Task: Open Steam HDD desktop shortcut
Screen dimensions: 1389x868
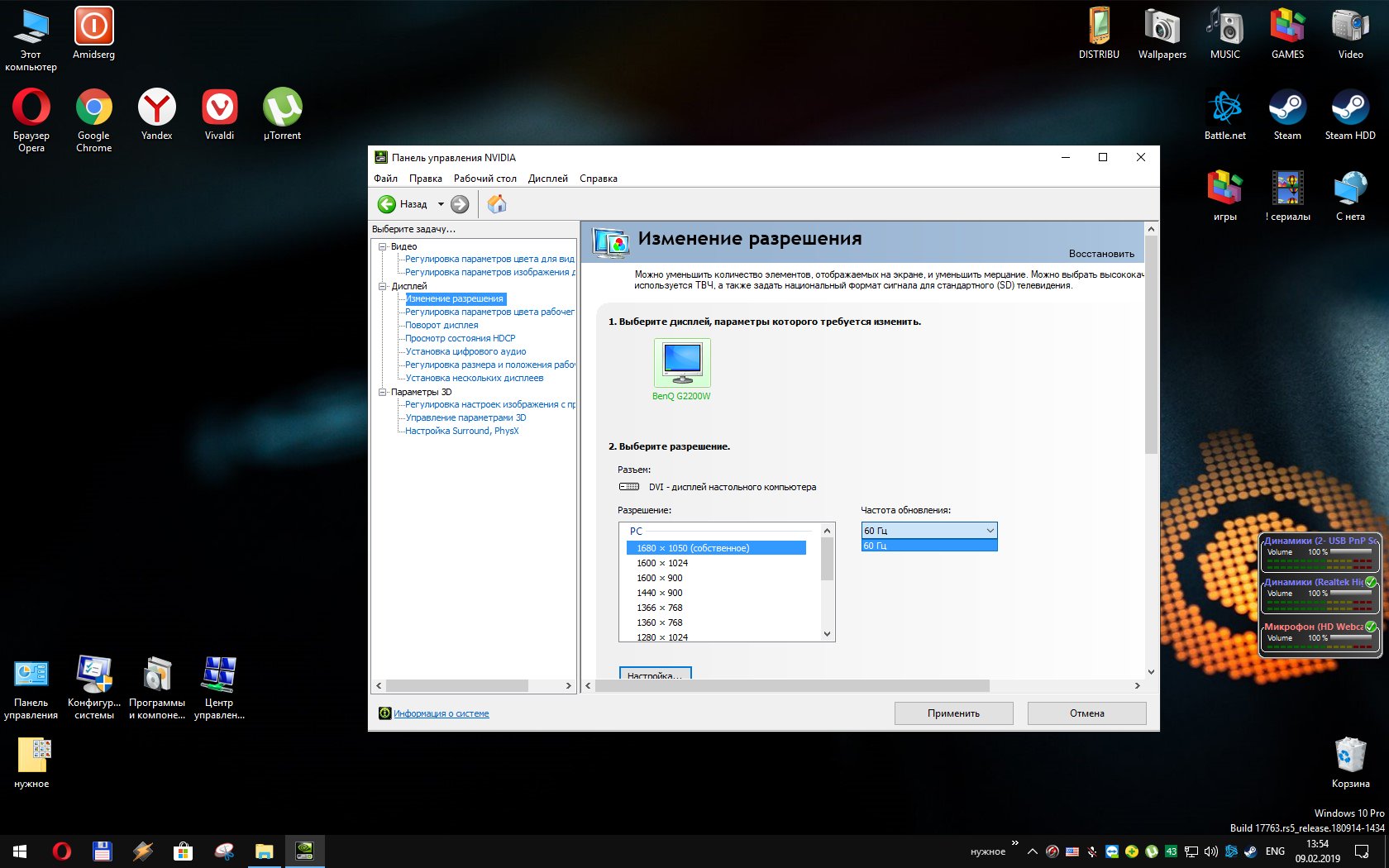Action: [x=1351, y=115]
